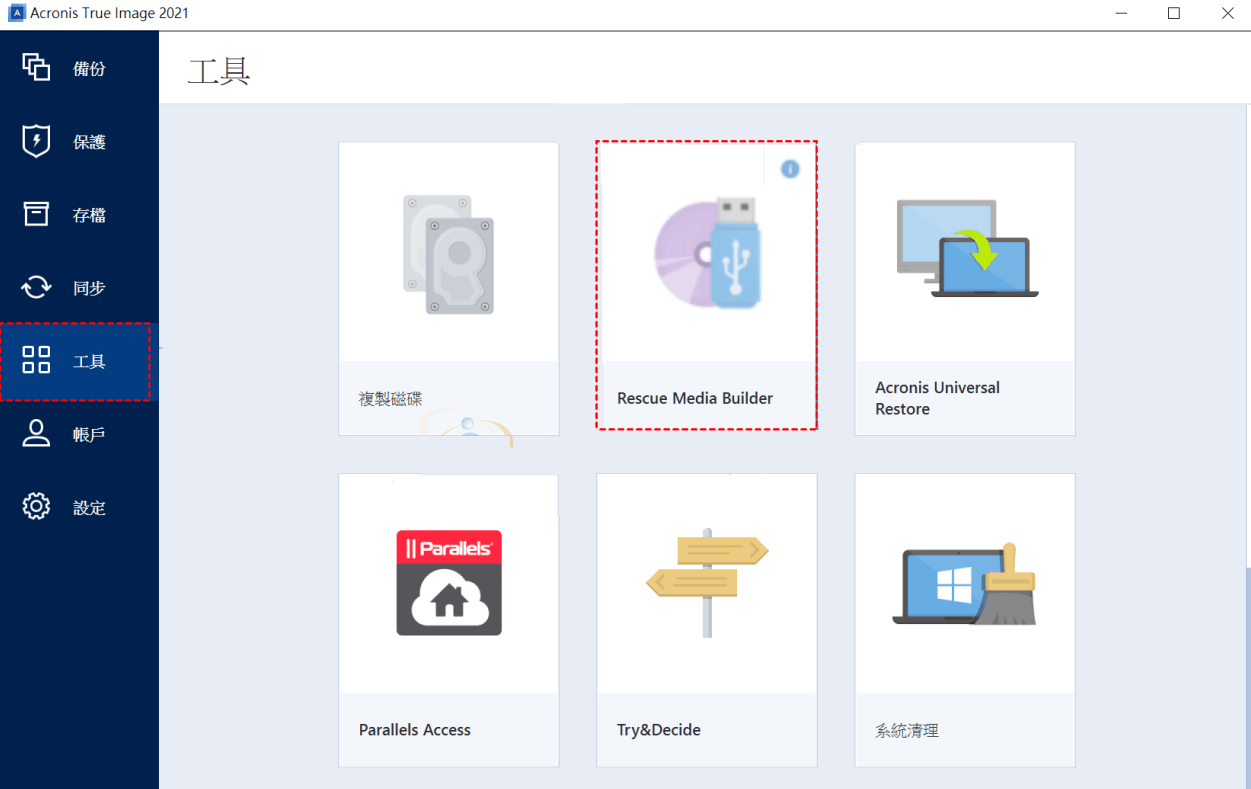Image resolution: width=1251 pixels, height=789 pixels.
Task: Click the Sync arrows icon
Action: point(36,288)
